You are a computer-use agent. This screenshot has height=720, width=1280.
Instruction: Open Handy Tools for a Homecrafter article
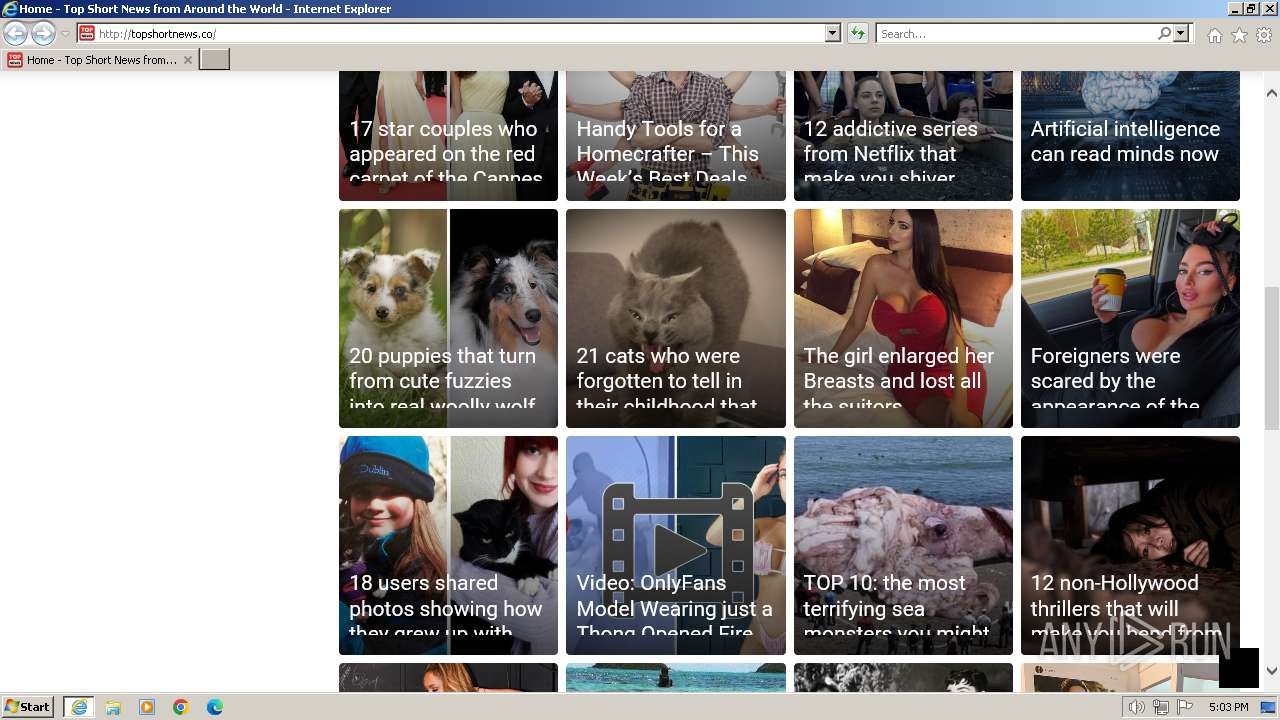(676, 136)
